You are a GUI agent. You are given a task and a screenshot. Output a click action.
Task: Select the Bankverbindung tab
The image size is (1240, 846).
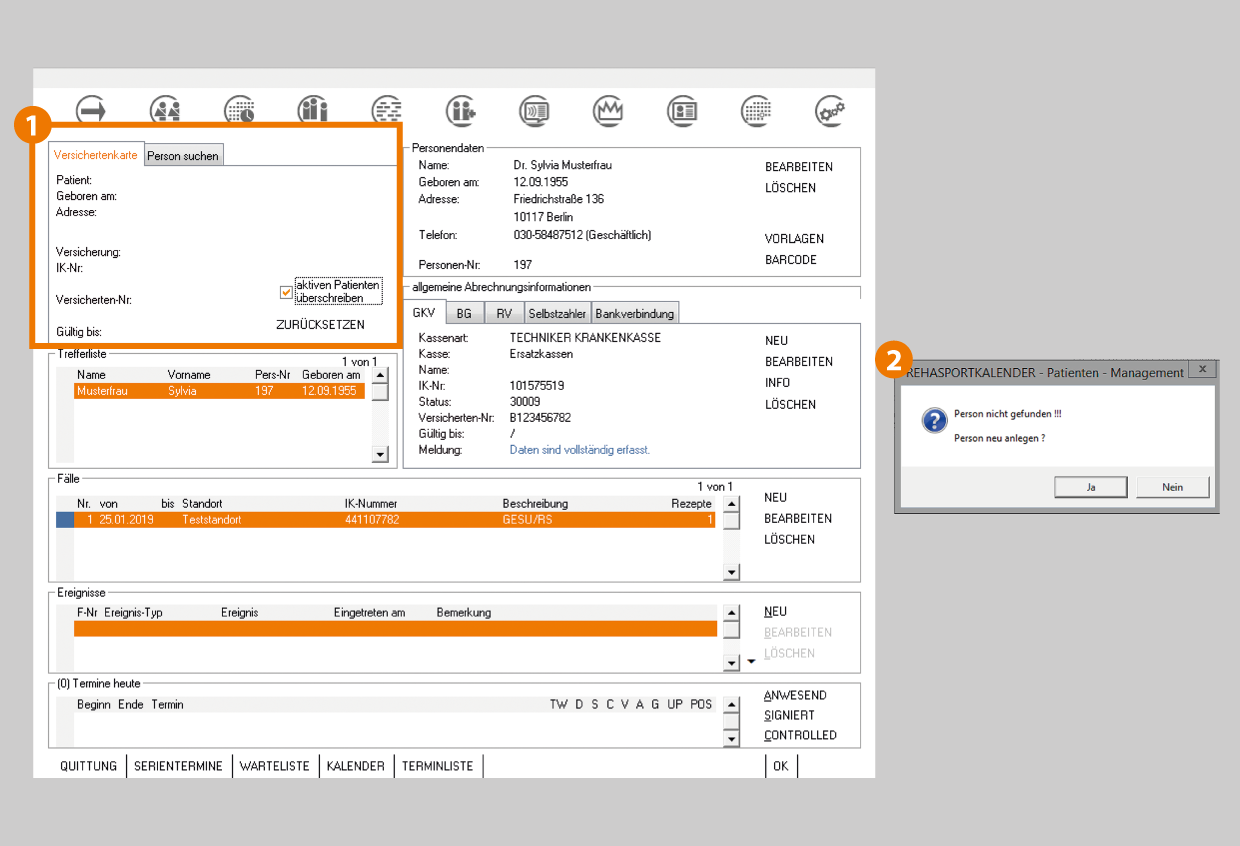(635, 314)
